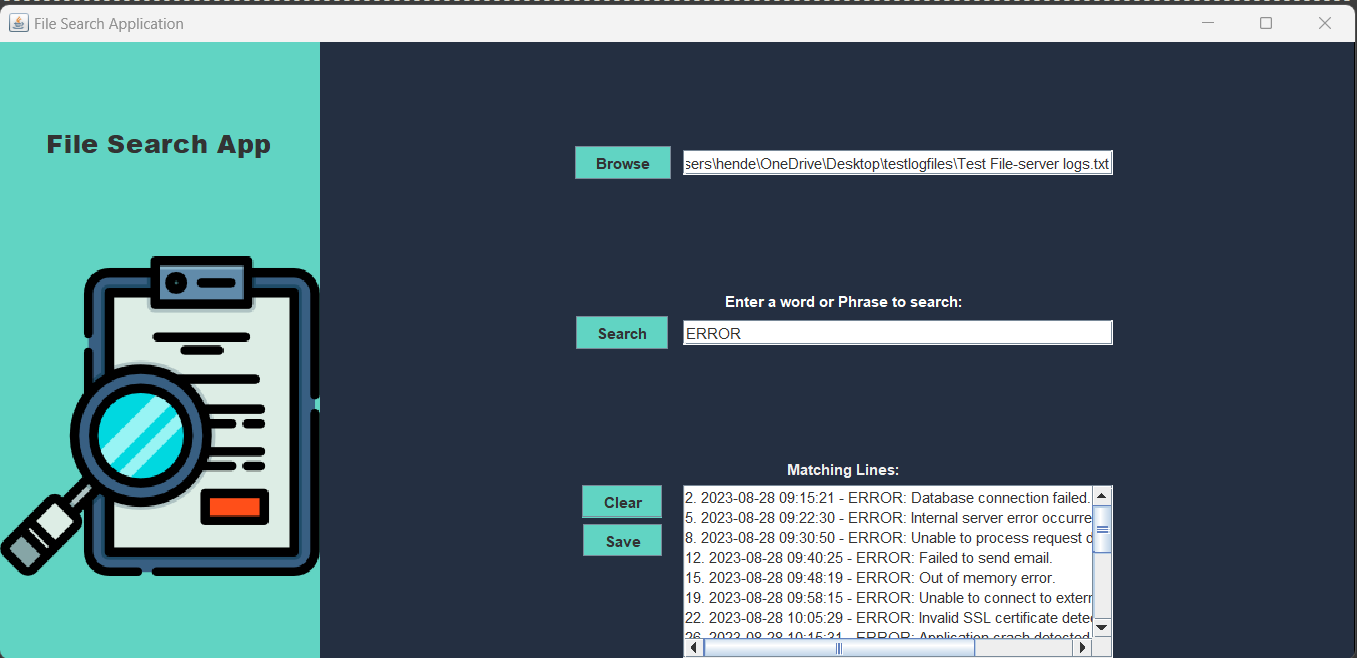Viewport: 1357px width, 658px height.
Task: Click the file path text field
Action: tap(897, 163)
